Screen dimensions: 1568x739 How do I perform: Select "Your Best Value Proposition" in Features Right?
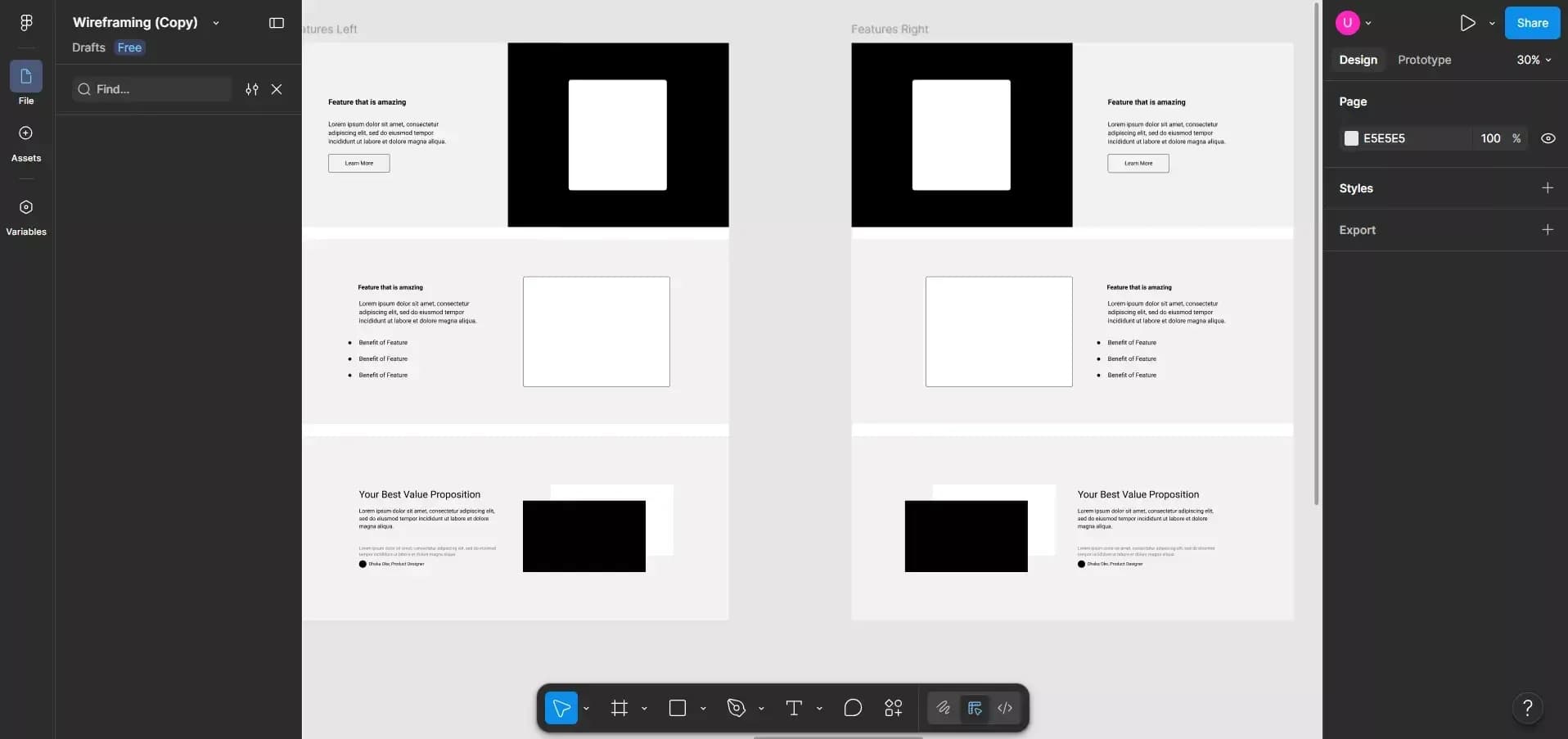[1138, 494]
